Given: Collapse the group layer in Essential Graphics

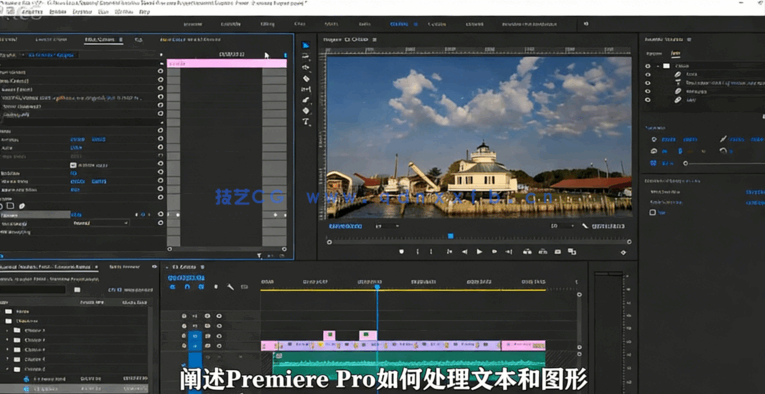Looking at the screenshot, I should 658,66.
